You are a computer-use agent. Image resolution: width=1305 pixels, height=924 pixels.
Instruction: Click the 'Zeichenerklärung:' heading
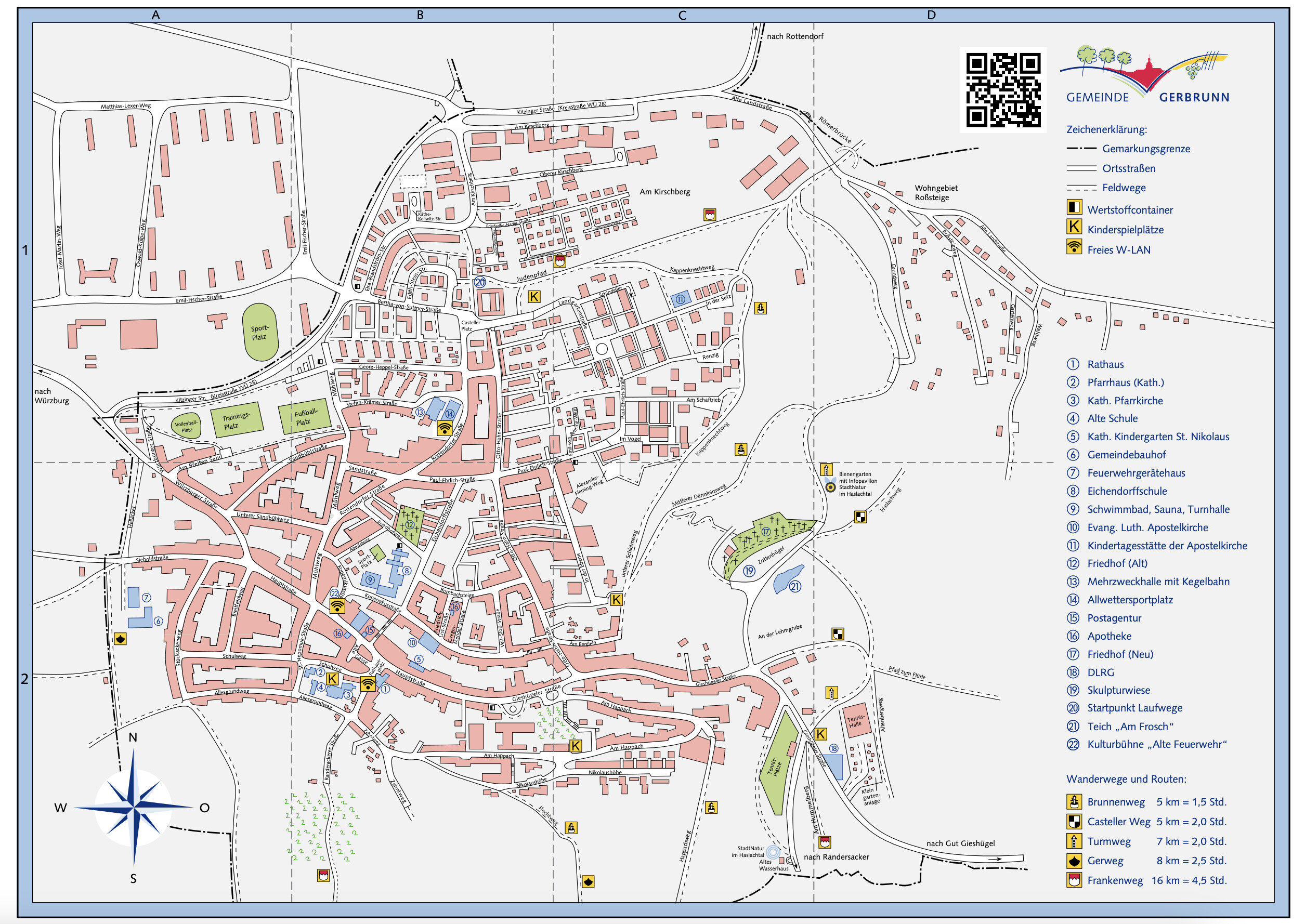pos(1106,129)
